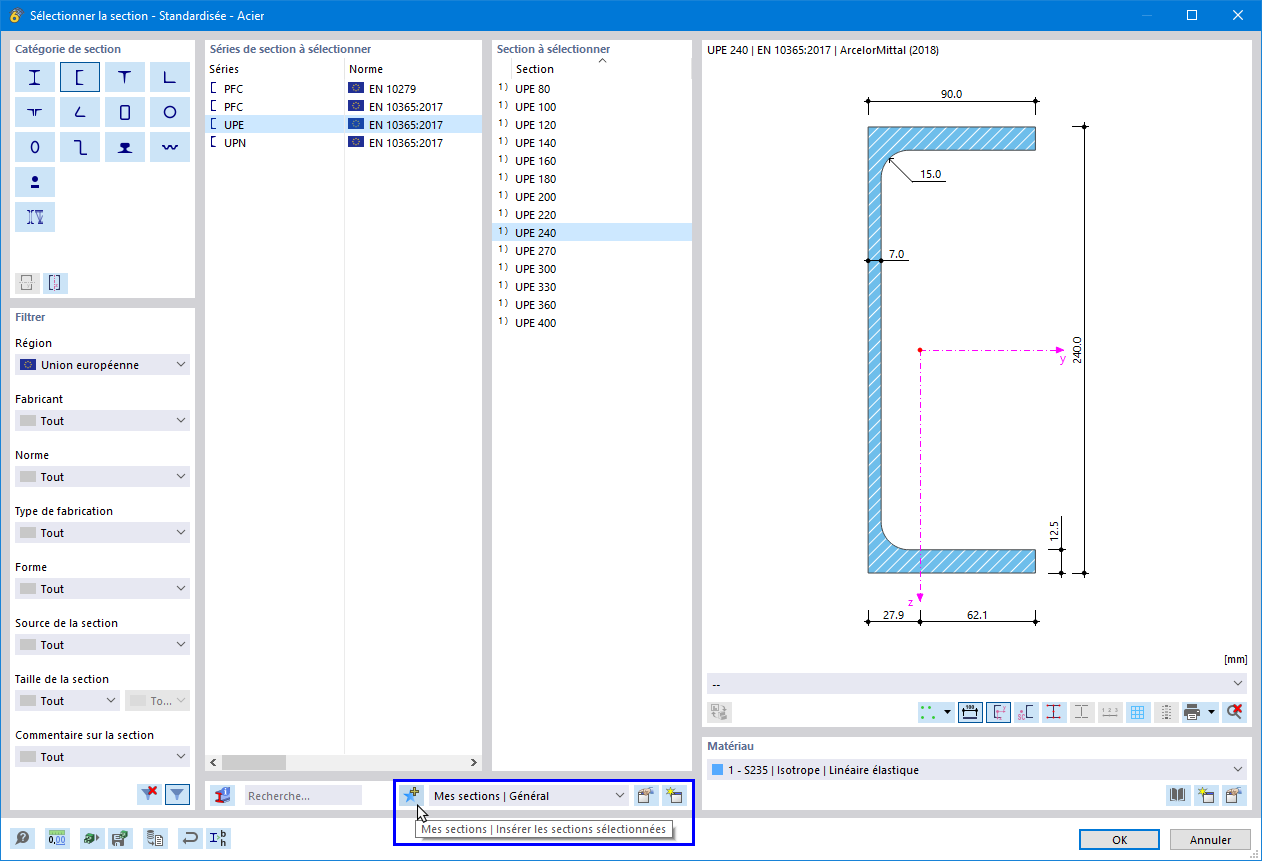Insert selected sections into Mes sections
Screen dimensions: 1262x861
click(411, 795)
